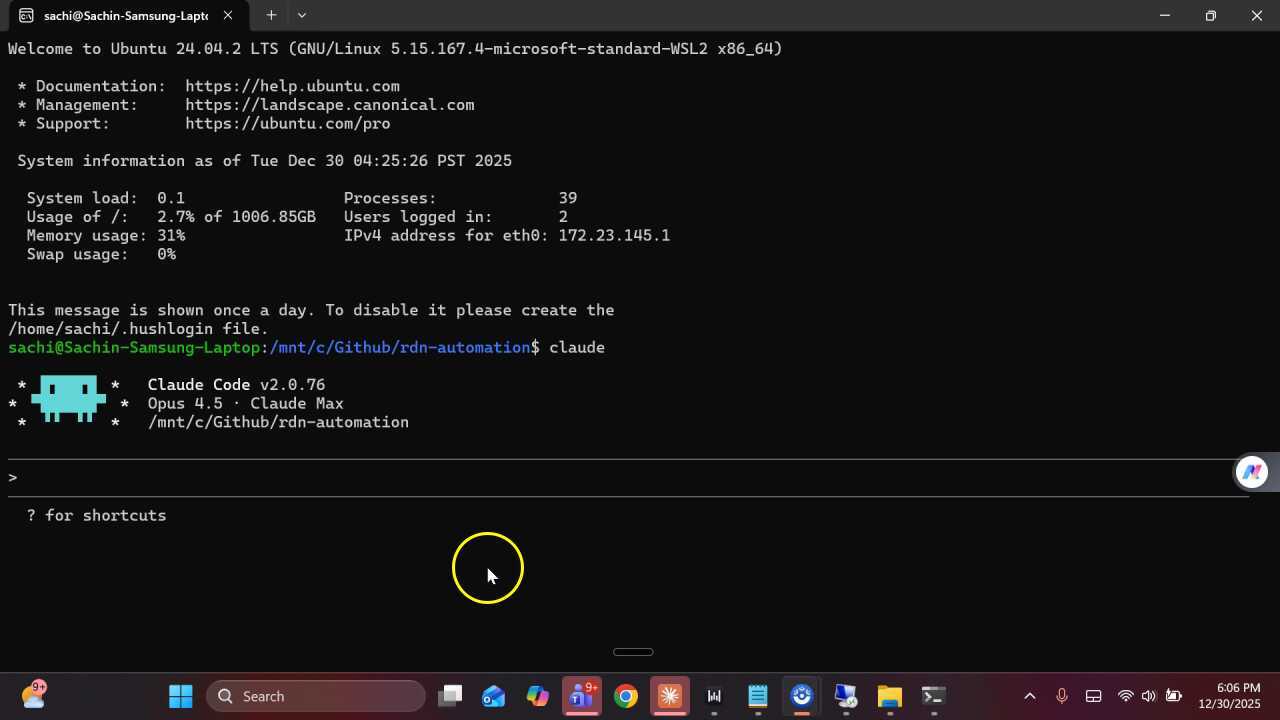Open Task View from the taskbar
1280x720 pixels.
(452, 696)
